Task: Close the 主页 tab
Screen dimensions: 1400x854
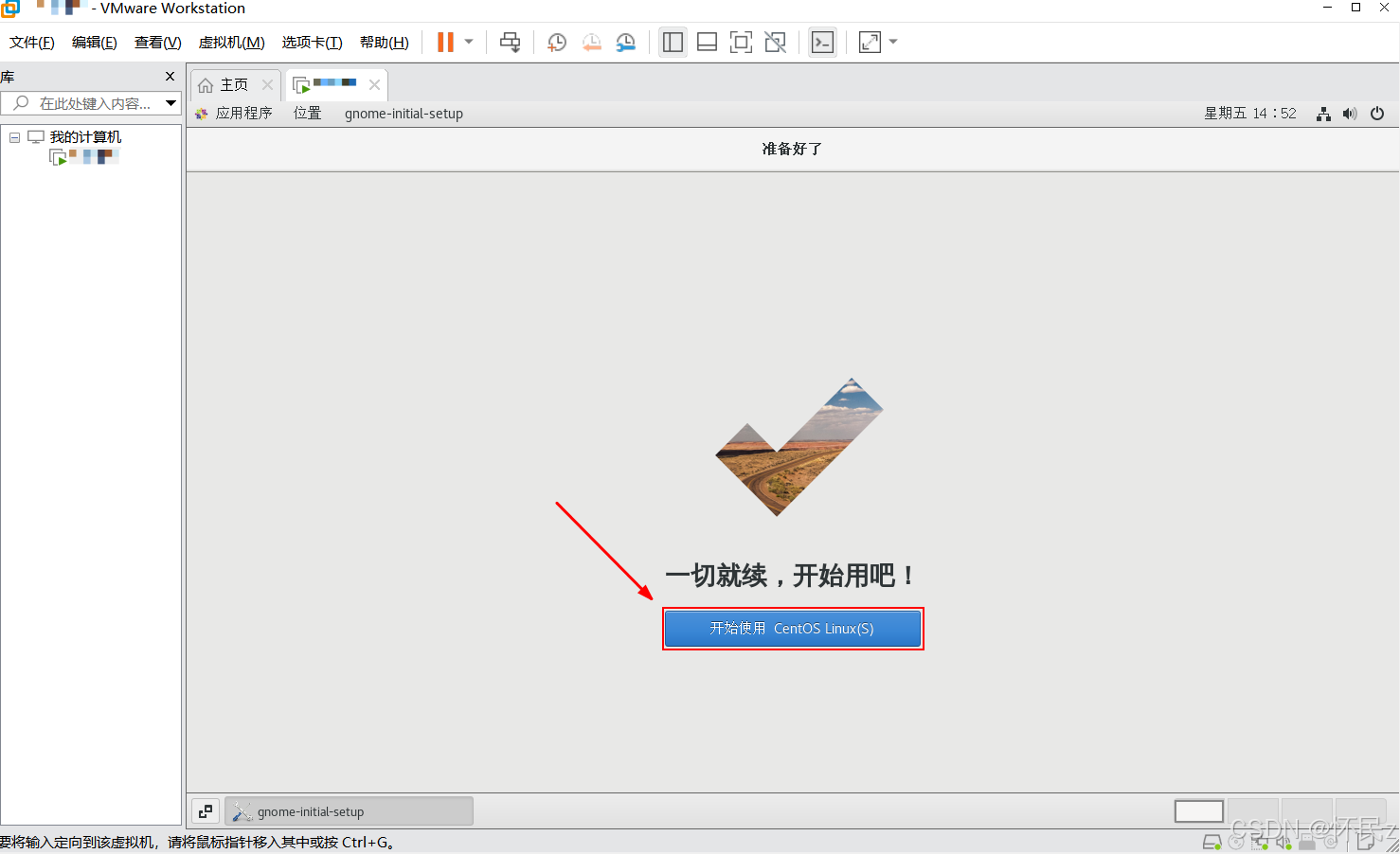Action: pos(267,85)
